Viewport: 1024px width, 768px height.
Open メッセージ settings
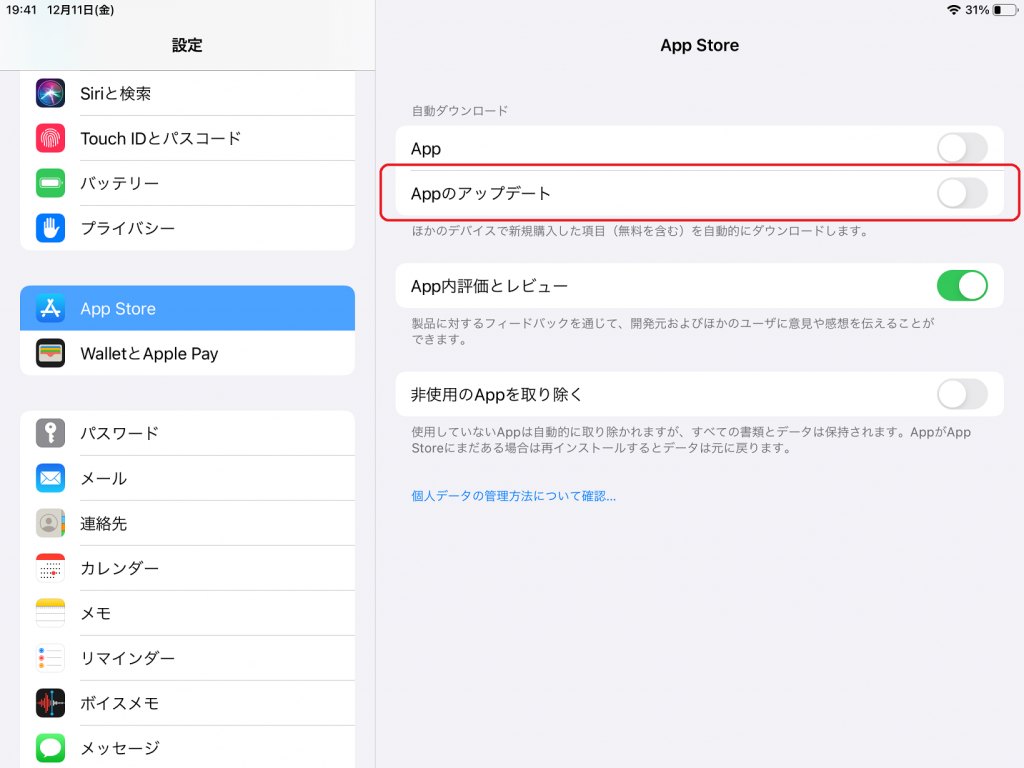(x=187, y=748)
